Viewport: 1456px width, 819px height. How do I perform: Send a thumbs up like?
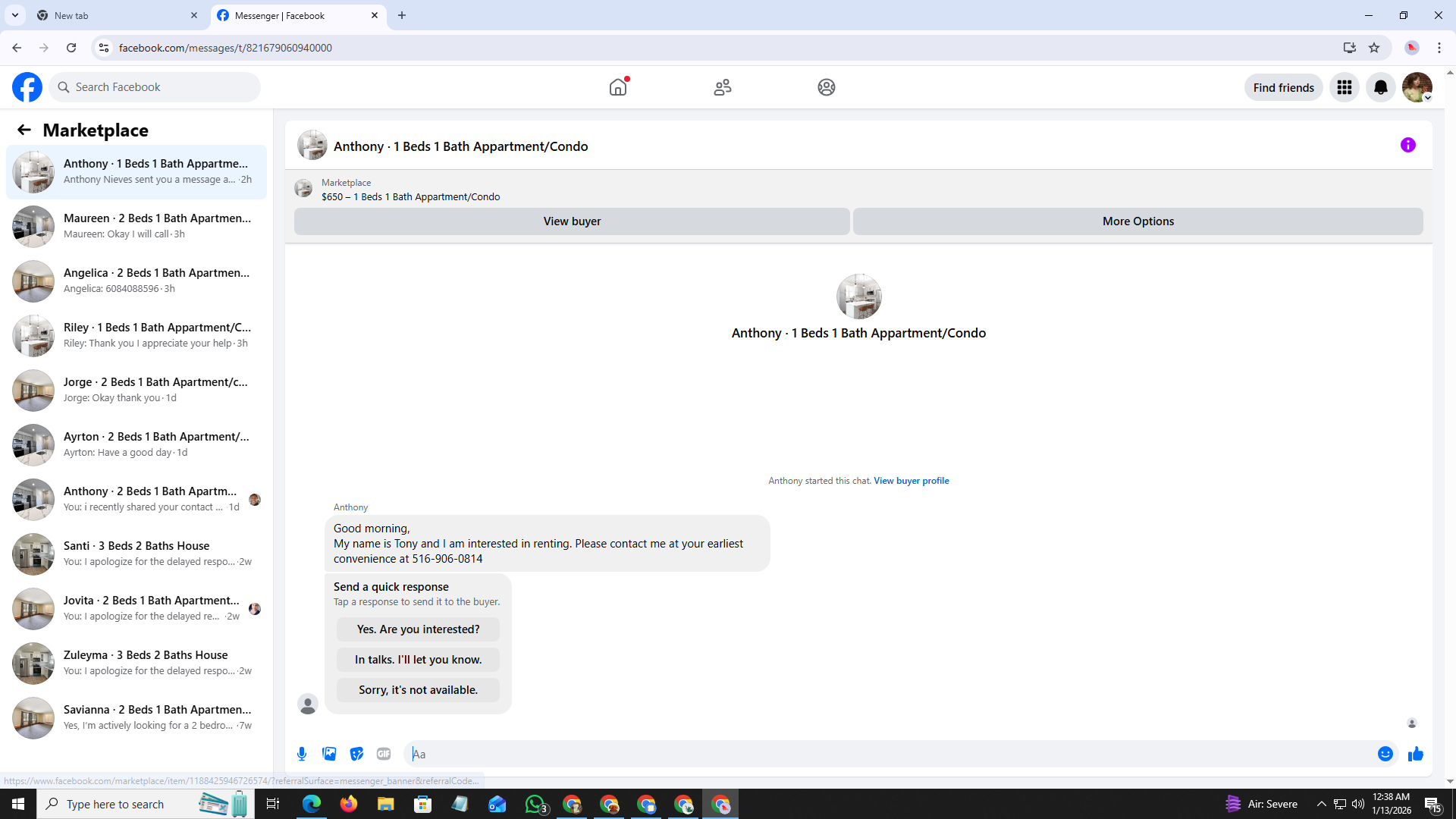coord(1415,754)
